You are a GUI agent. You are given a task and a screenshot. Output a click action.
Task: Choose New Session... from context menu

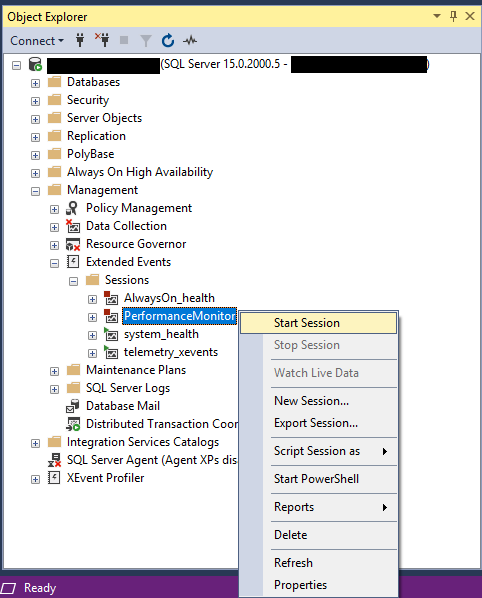click(x=318, y=401)
